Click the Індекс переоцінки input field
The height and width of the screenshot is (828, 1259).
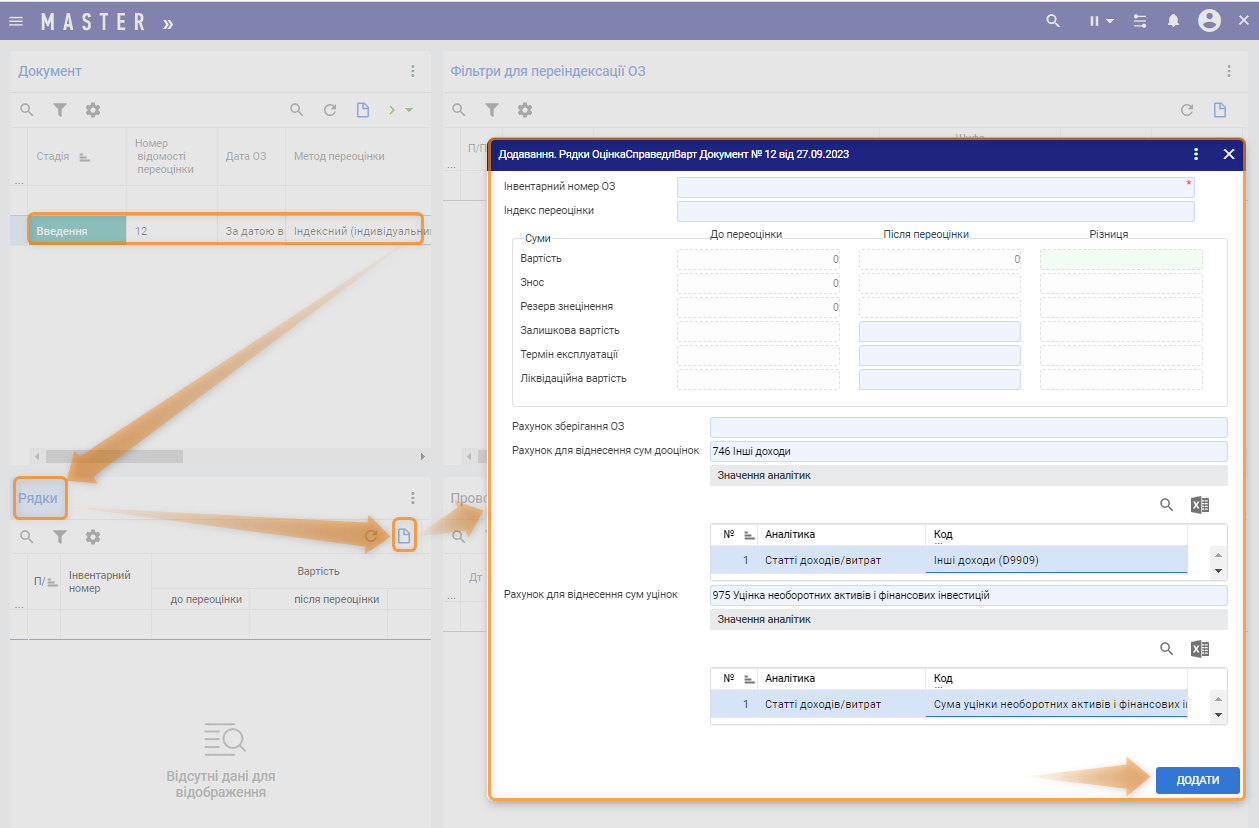pos(935,211)
